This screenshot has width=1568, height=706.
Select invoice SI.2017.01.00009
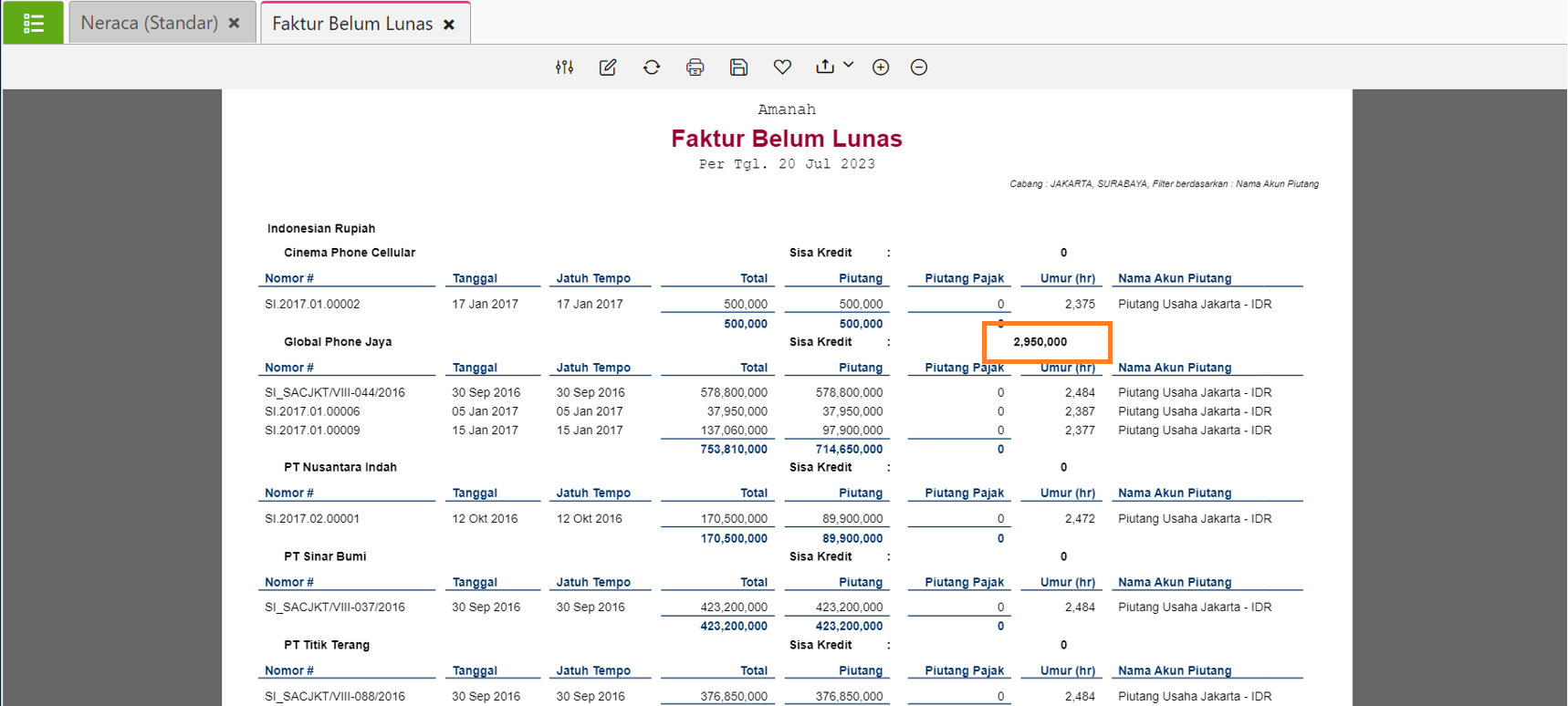click(x=312, y=431)
